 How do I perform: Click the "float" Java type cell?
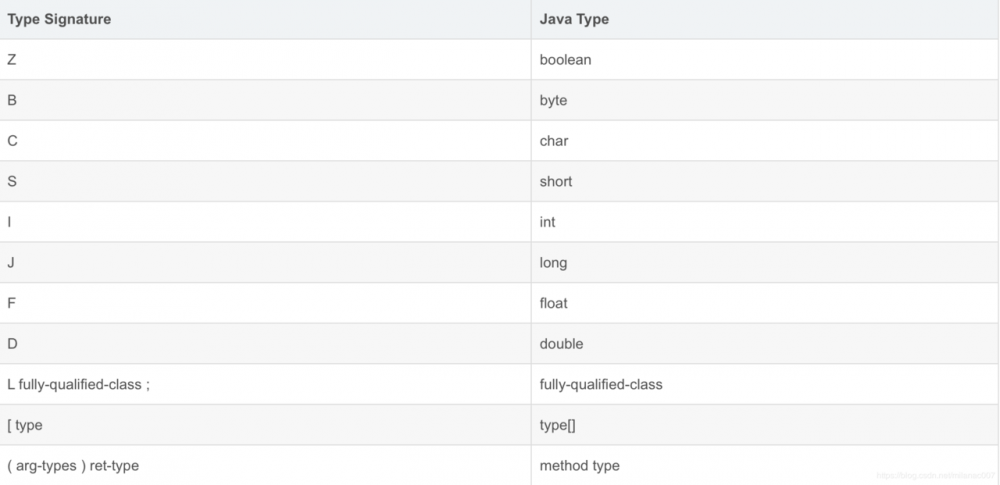(x=554, y=303)
